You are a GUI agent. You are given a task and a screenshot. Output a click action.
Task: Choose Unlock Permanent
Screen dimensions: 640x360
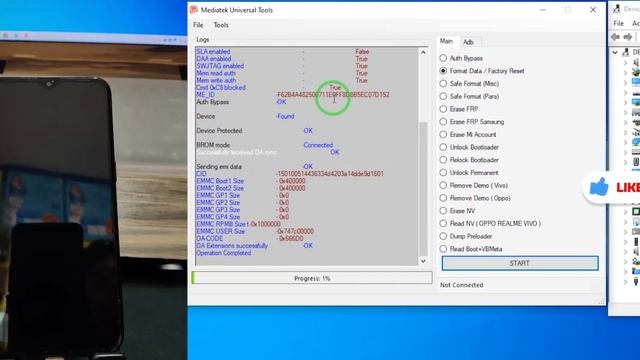pyautogui.click(x=469, y=172)
